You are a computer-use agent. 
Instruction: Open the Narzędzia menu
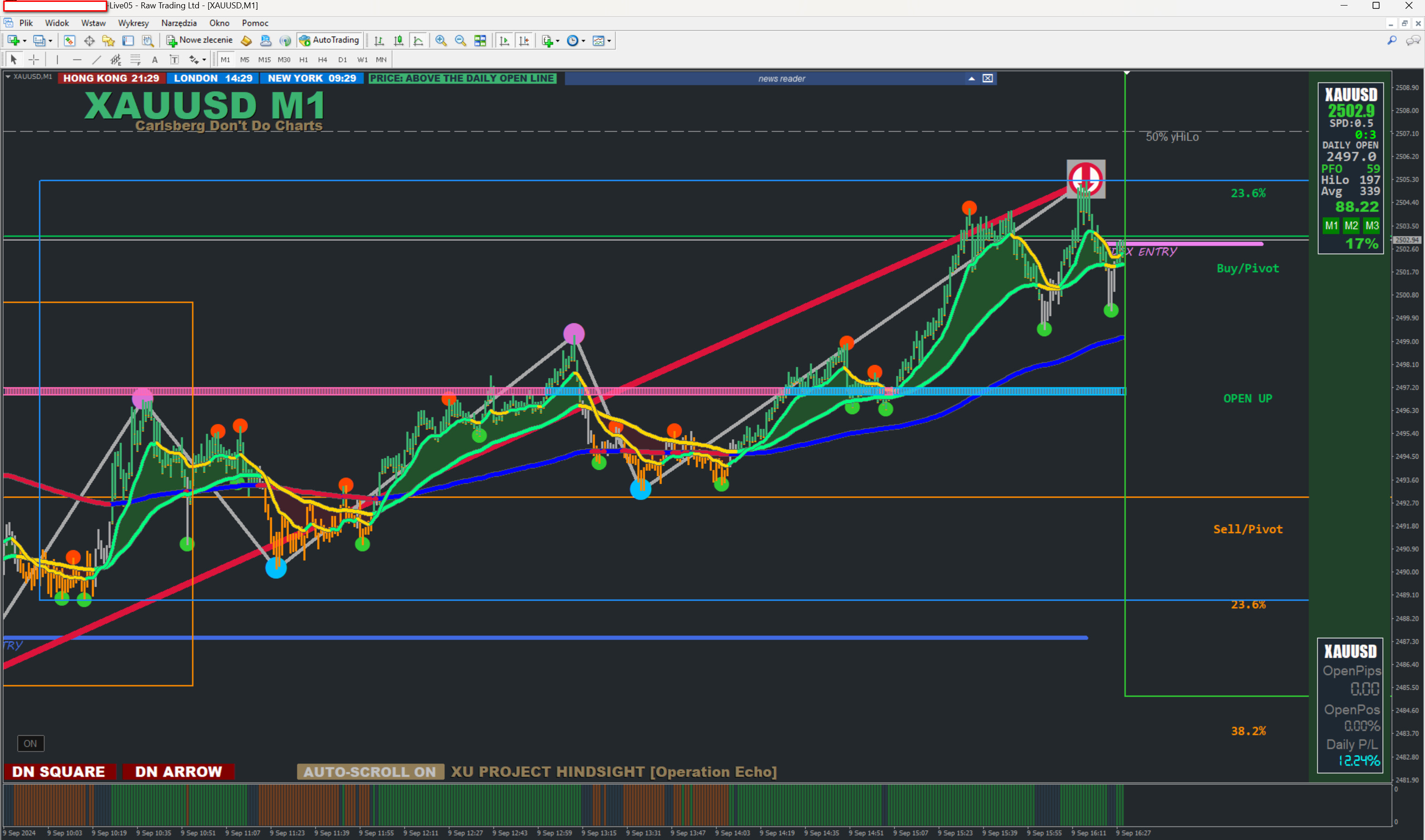179,23
